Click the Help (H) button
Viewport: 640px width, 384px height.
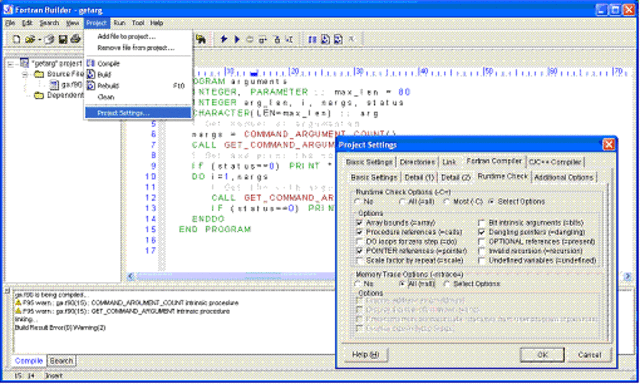(x=366, y=355)
